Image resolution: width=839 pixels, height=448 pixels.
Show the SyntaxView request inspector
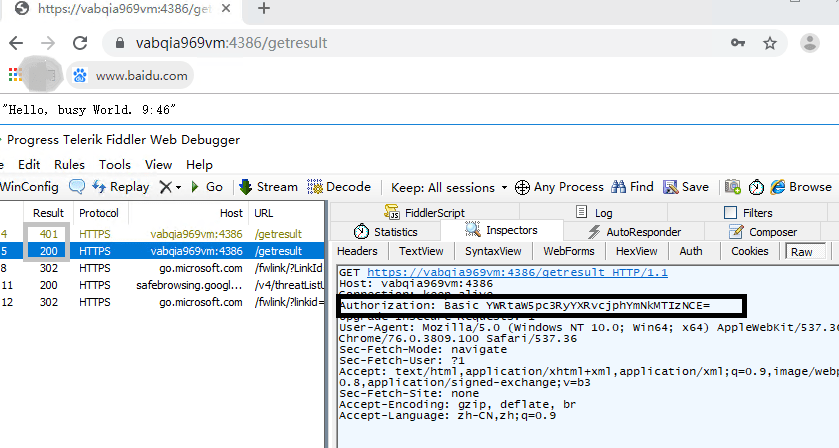pos(493,251)
